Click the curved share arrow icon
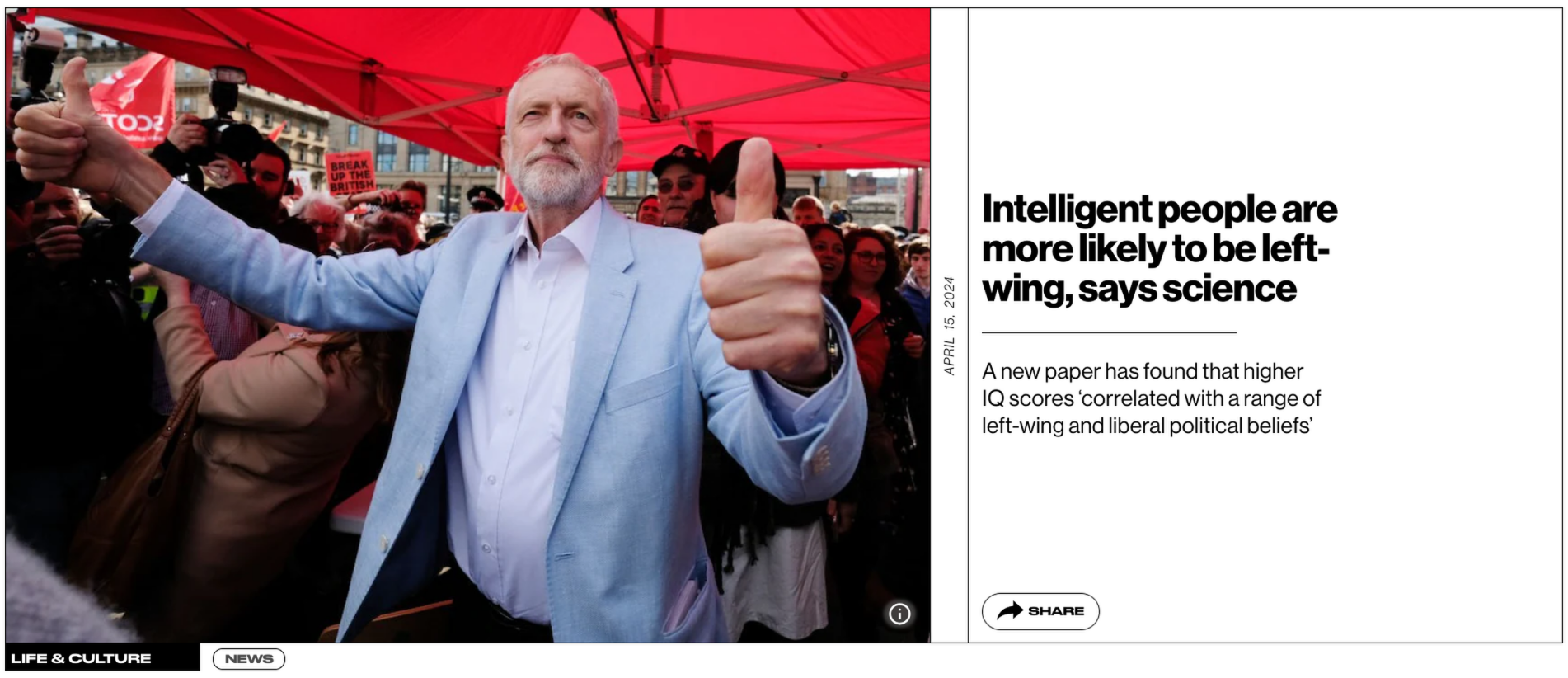The width and height of the screenshot is (1568, 678). point(1010,611)
